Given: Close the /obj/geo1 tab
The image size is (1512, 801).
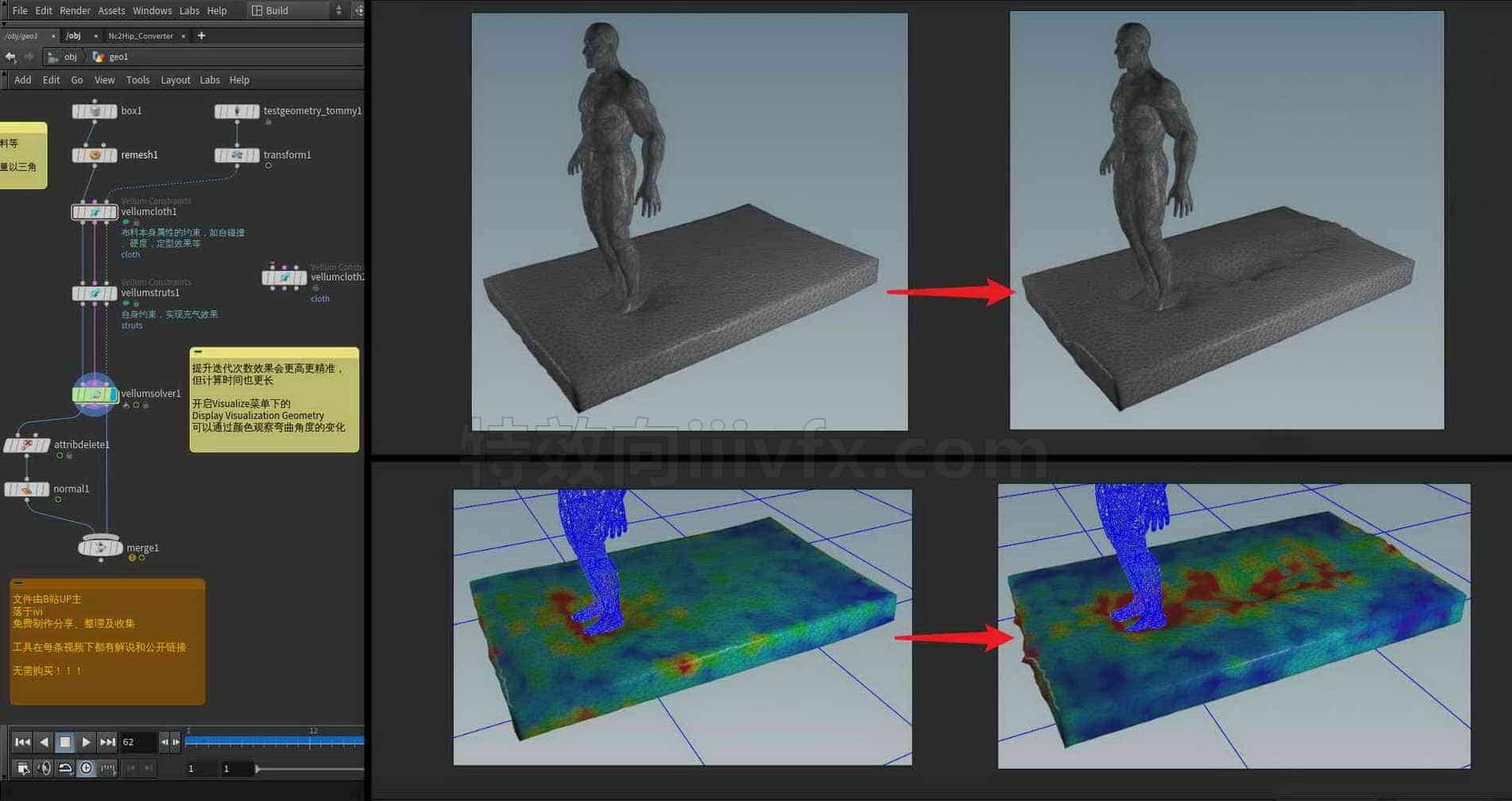Looking at the screenshot, I should click(x=53, y=36).
